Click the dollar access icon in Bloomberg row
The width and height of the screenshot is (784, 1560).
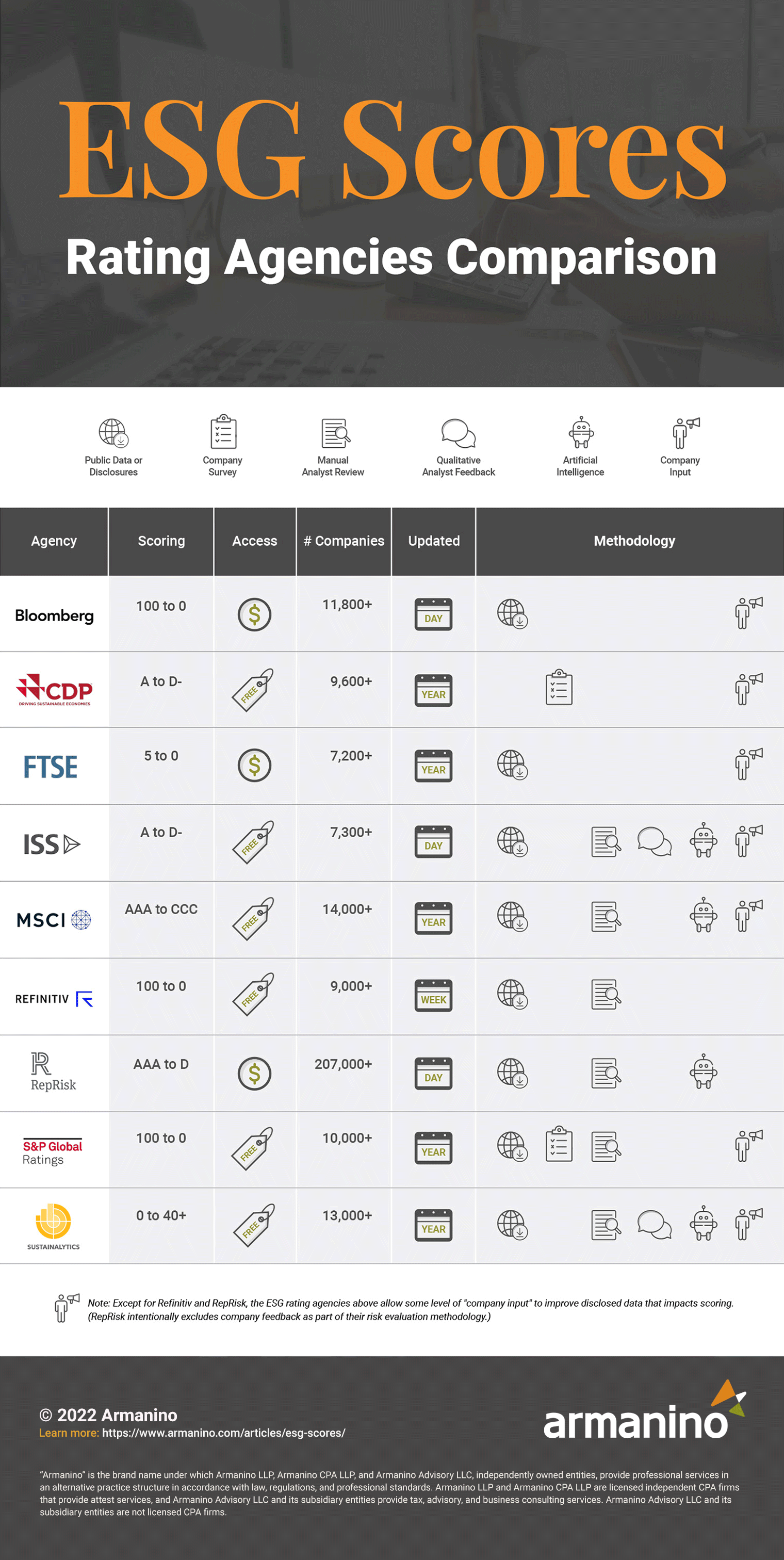pyautogui.click(x=254, y=615)
